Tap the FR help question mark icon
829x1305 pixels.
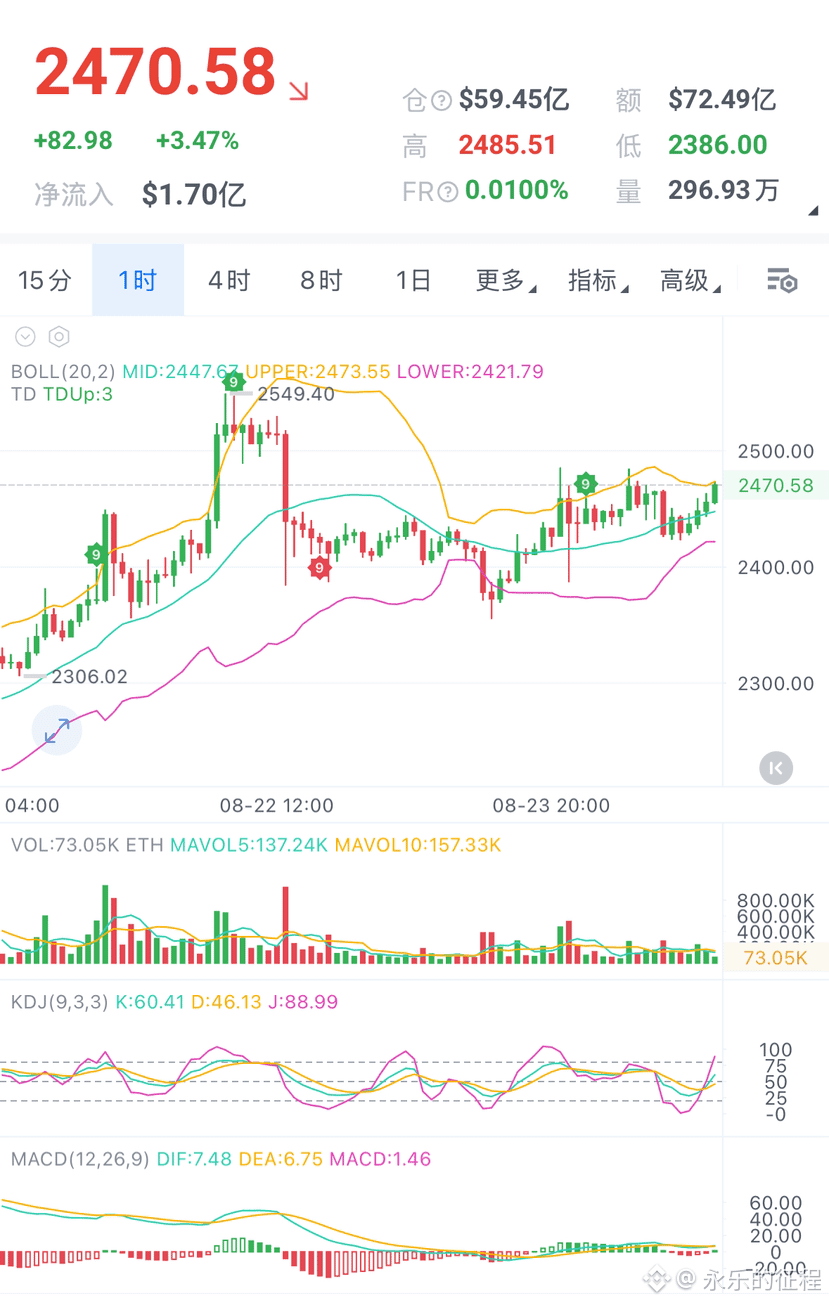point(448,191)
